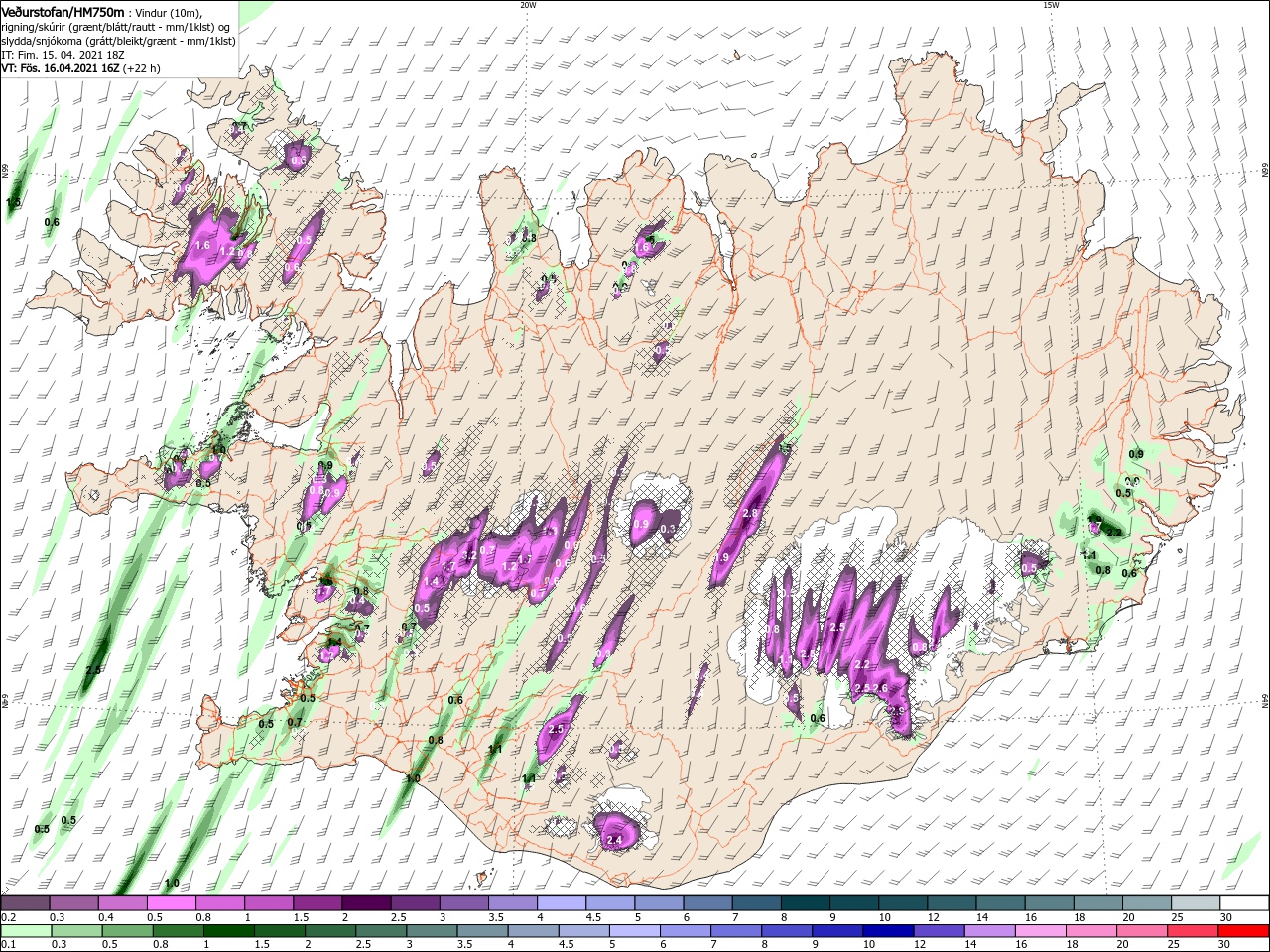Click the 2.4 snowfall value near the south coast
Screen dimensions: 1270x952
pyautogui.click(x=614, y=840)
